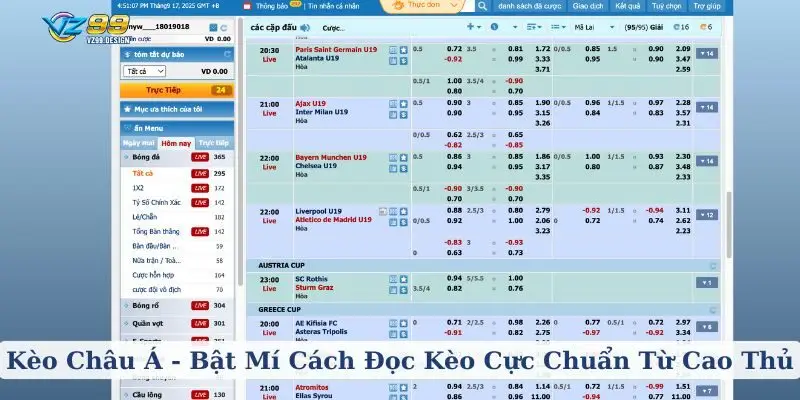Viewport: 800px width, 400px height.
Task: Select Cược hỗn hợp in sidebar
Action: [153, 275]
